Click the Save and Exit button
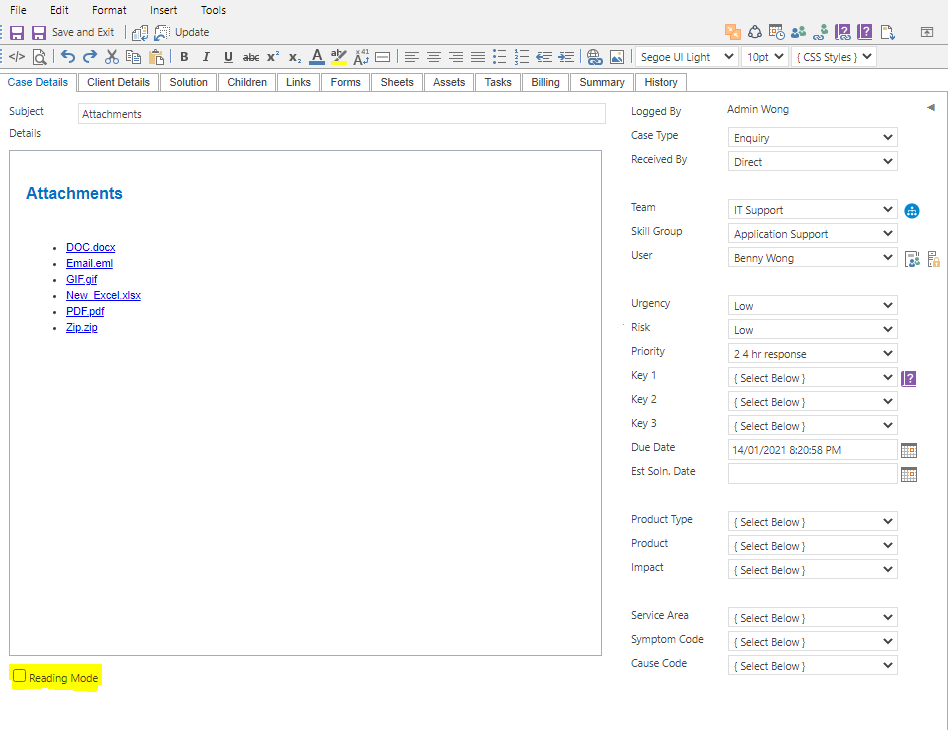This screenshot has height=736, width=948. tap(82, 33)
